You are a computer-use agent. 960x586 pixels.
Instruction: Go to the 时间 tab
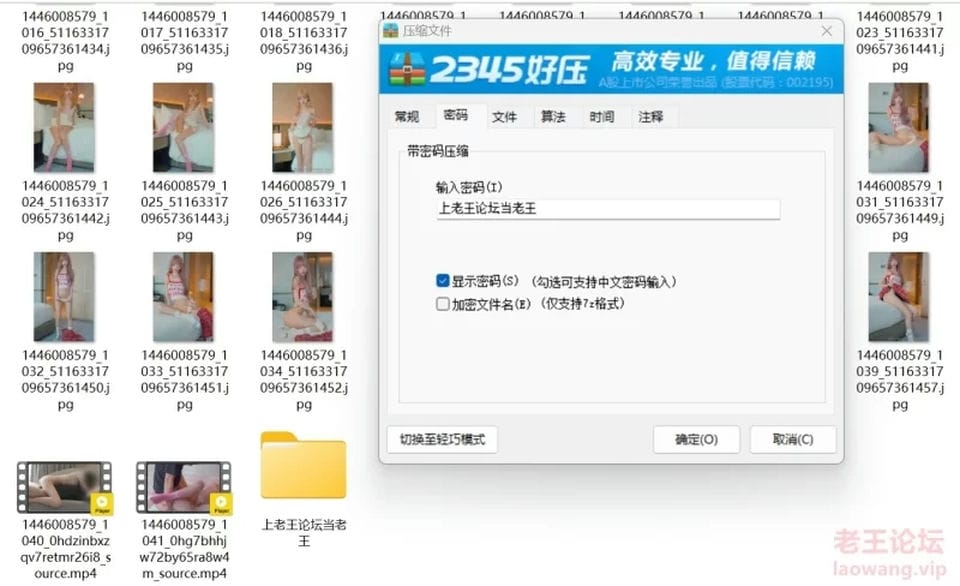pyautogui.click(x=602, y=117)
